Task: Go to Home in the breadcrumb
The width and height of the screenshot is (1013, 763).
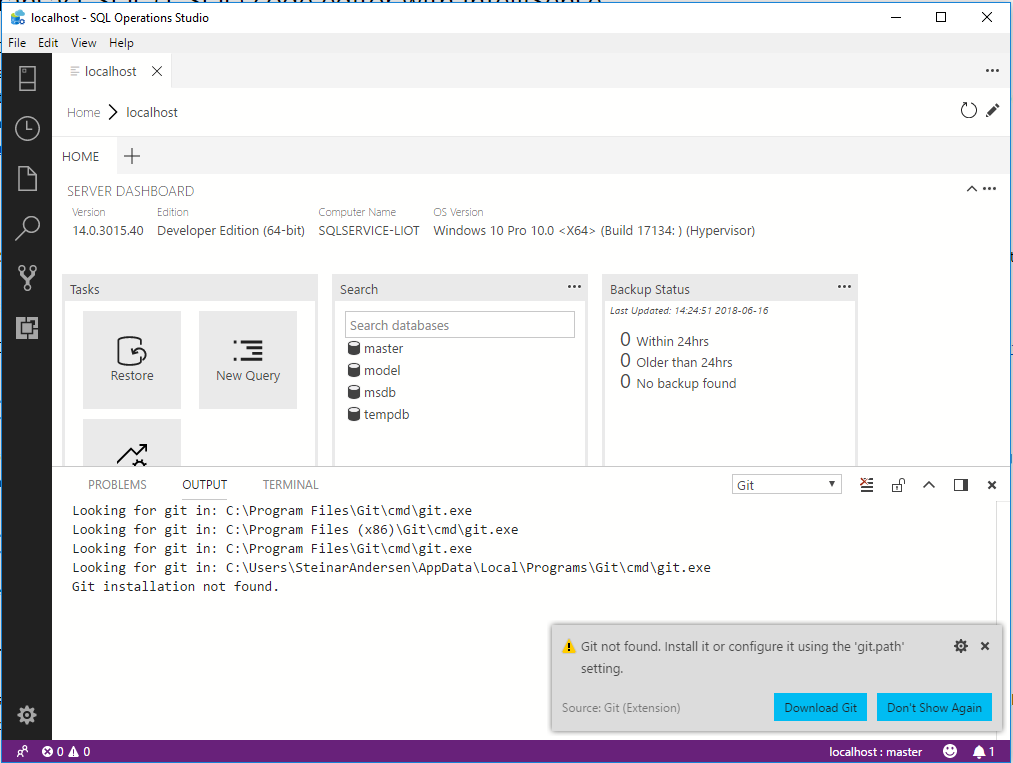Action: pyautogui.click(x=83, y=112)
